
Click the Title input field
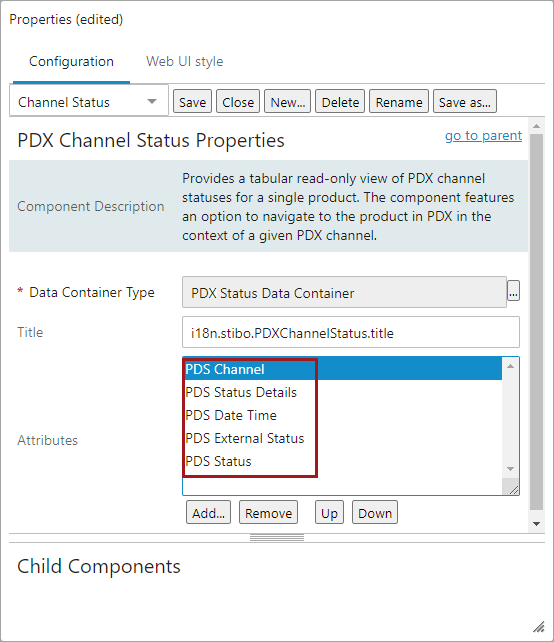351,332
